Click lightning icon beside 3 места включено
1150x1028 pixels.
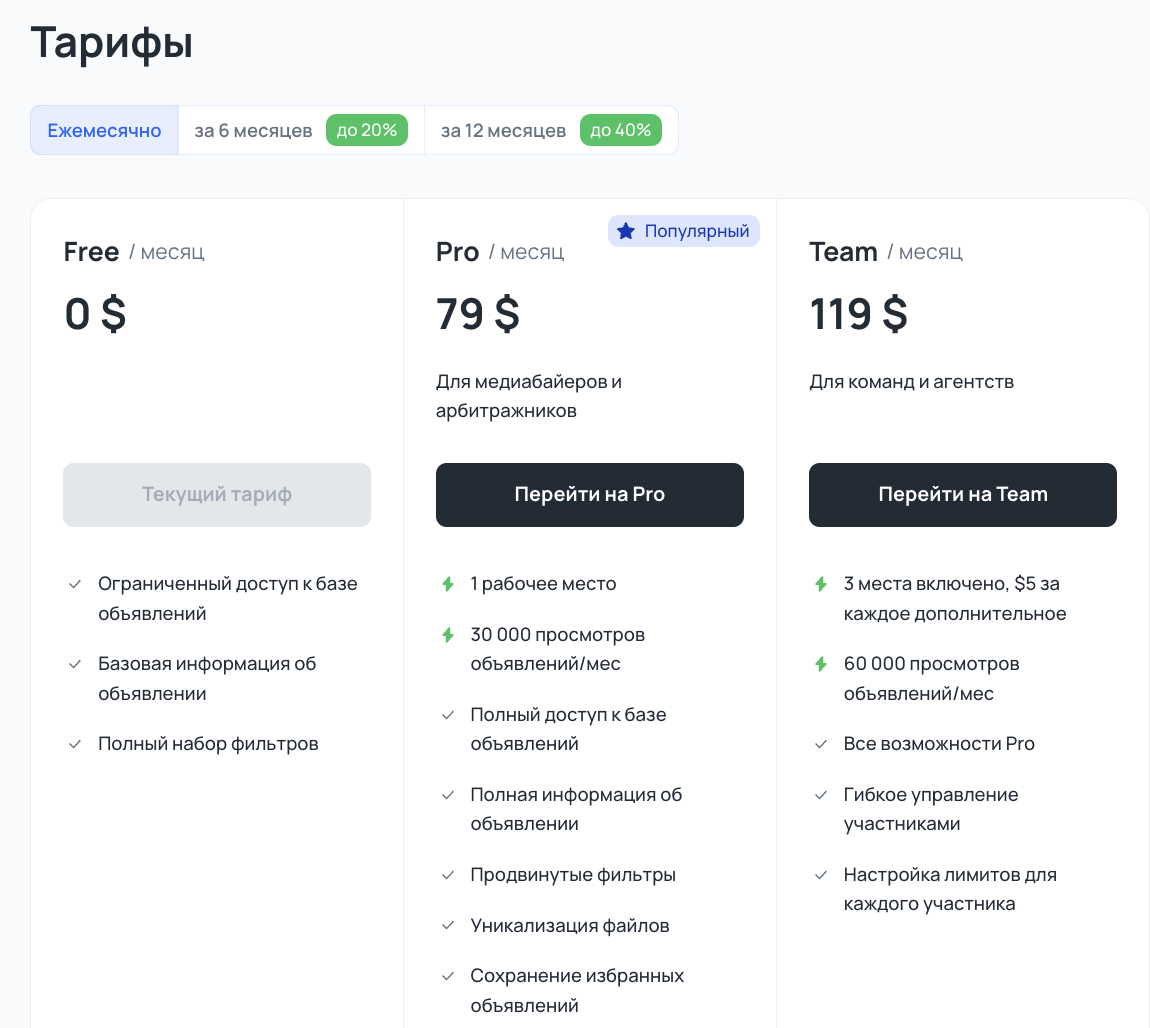821,584
